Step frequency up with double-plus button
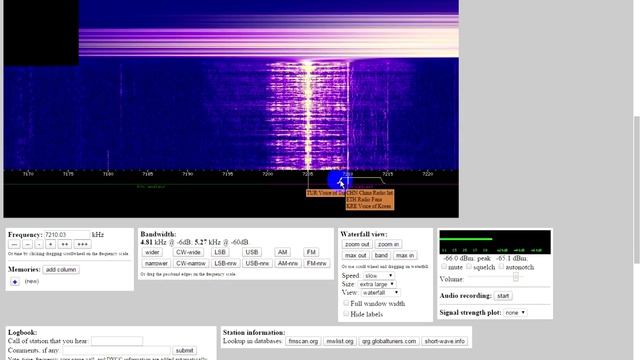The height and width of the screenshot is (360, 640). [64, 244]
